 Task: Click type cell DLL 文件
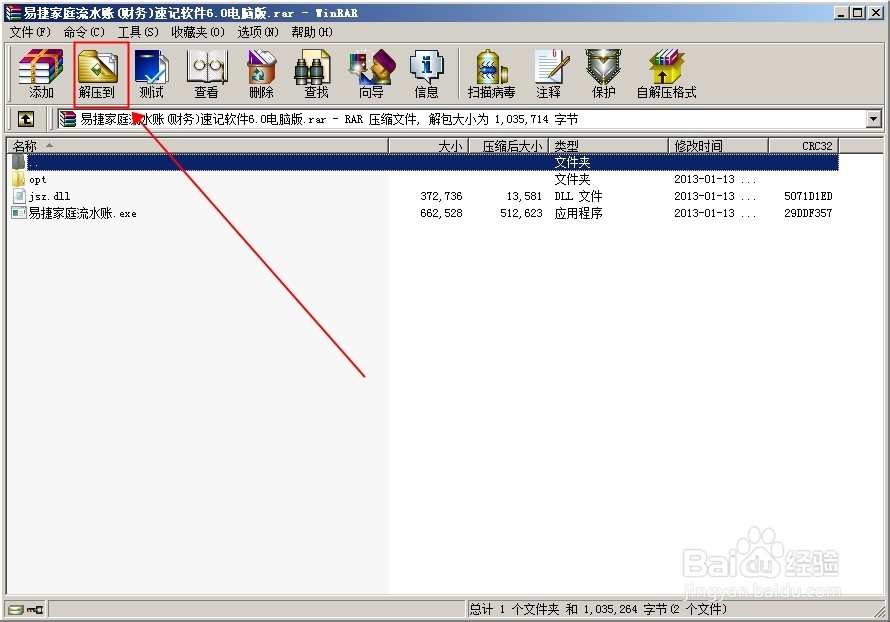pos(578,196)
